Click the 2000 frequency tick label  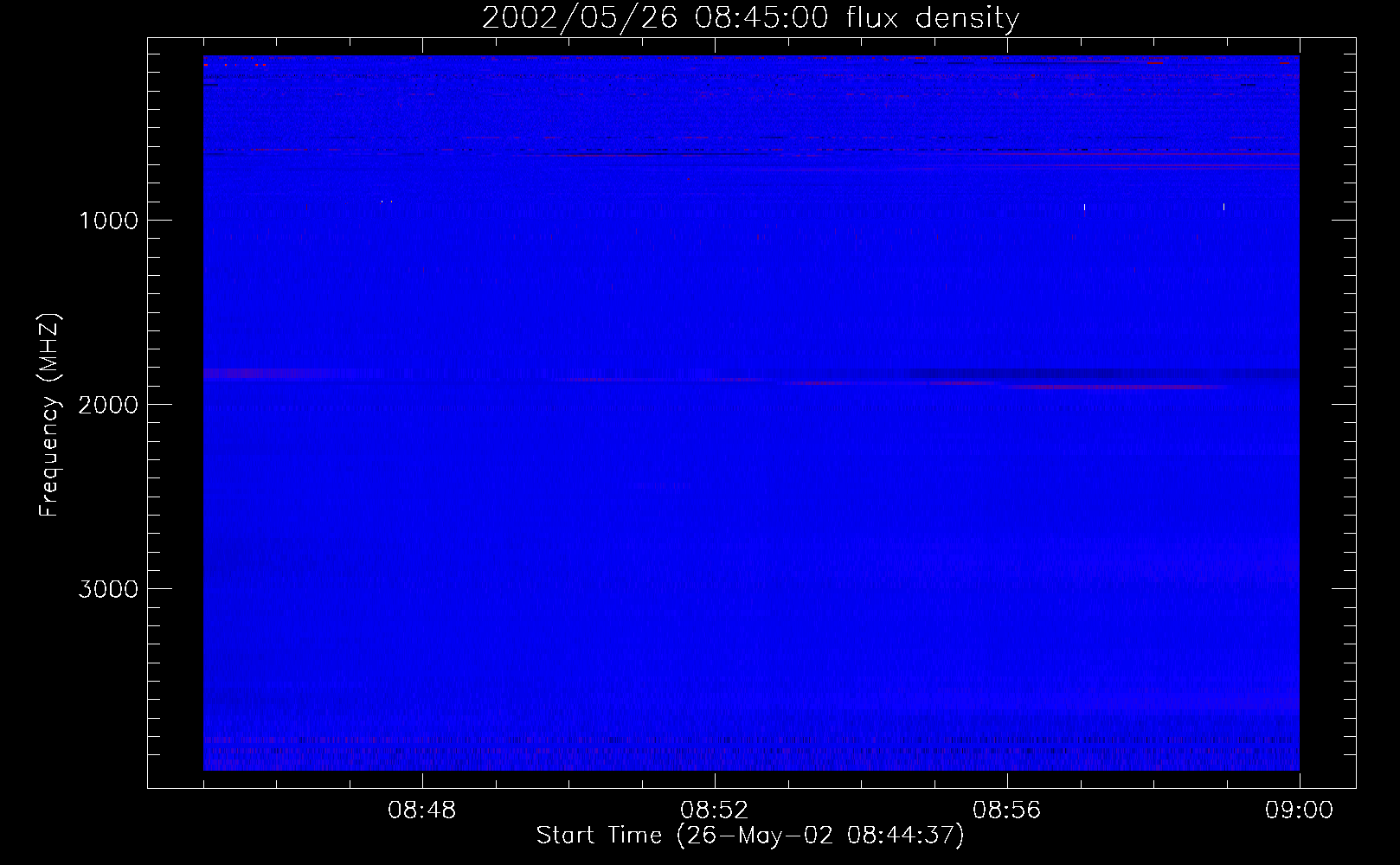pos(108,405)
